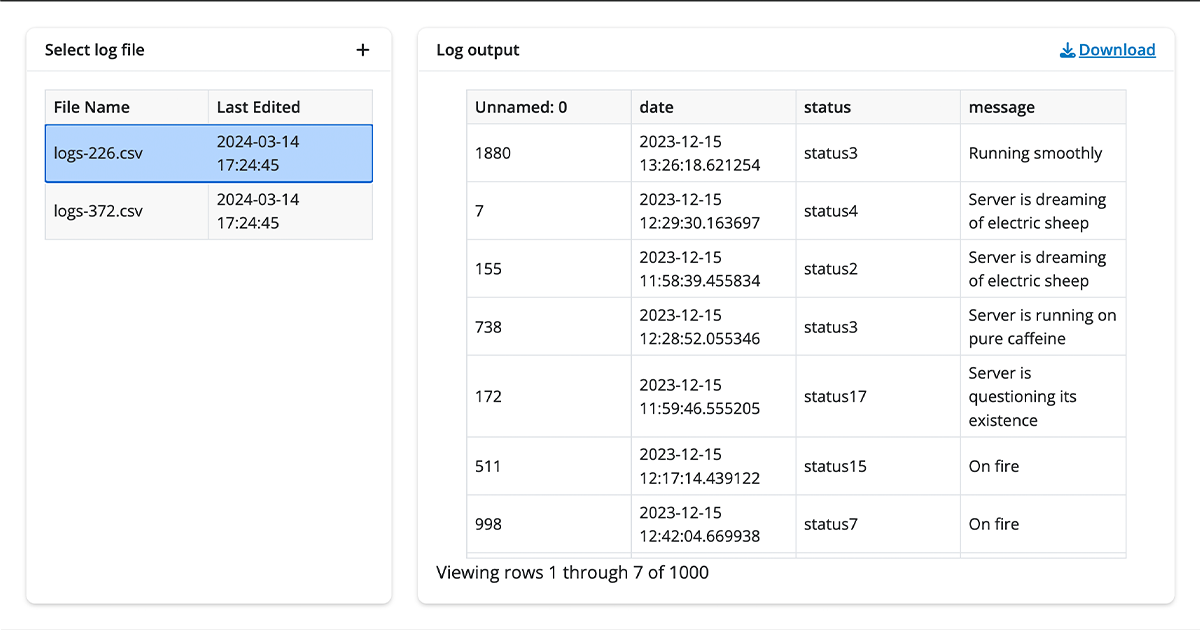The width and height of the screenshot is (1200, 630).
Task: Select the logs-226.csv file row
Action: [x=208, y=154]
